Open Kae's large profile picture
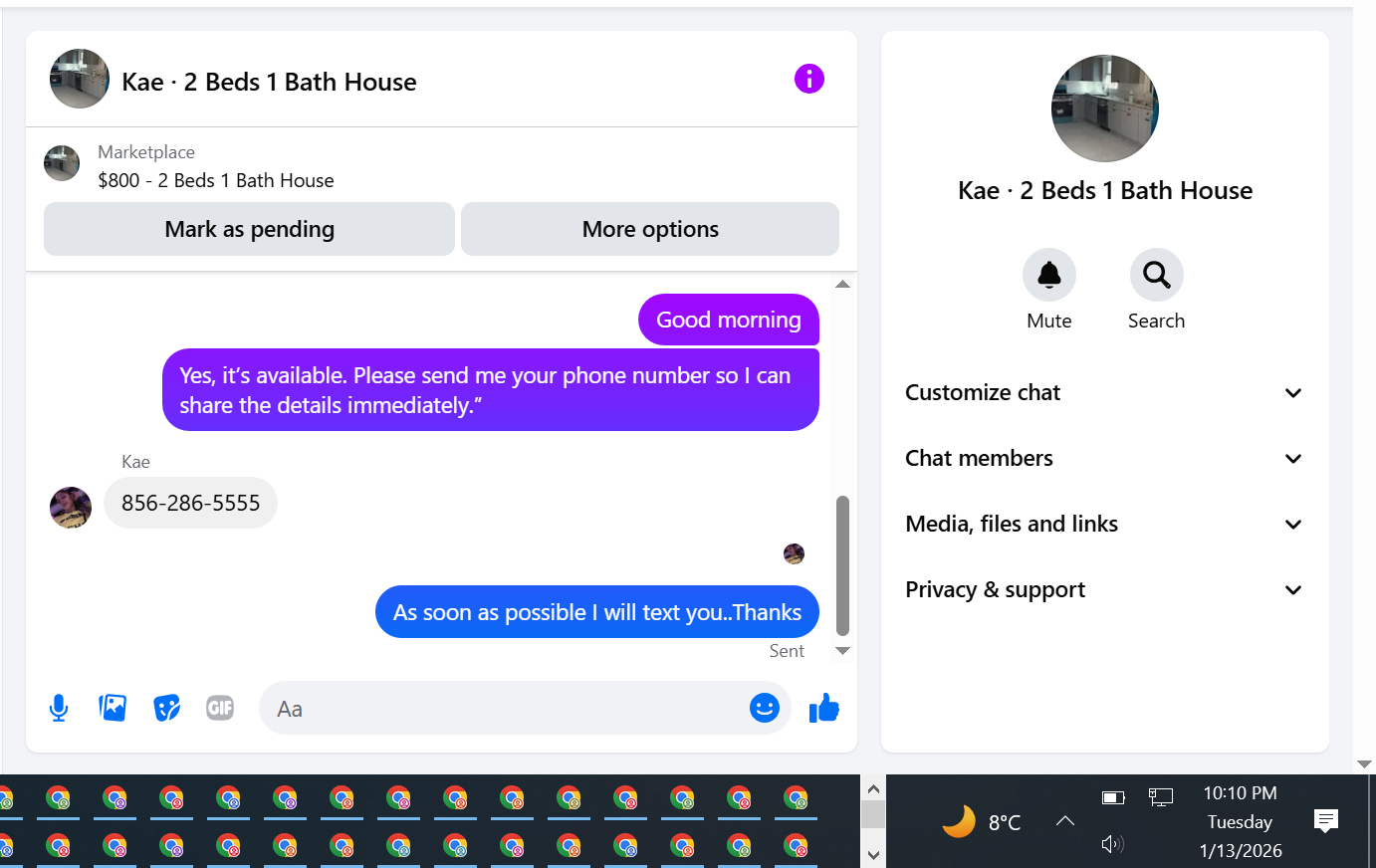This screenshot has height=868, width=1376. pyautogui.click(x=1105, y=108)
